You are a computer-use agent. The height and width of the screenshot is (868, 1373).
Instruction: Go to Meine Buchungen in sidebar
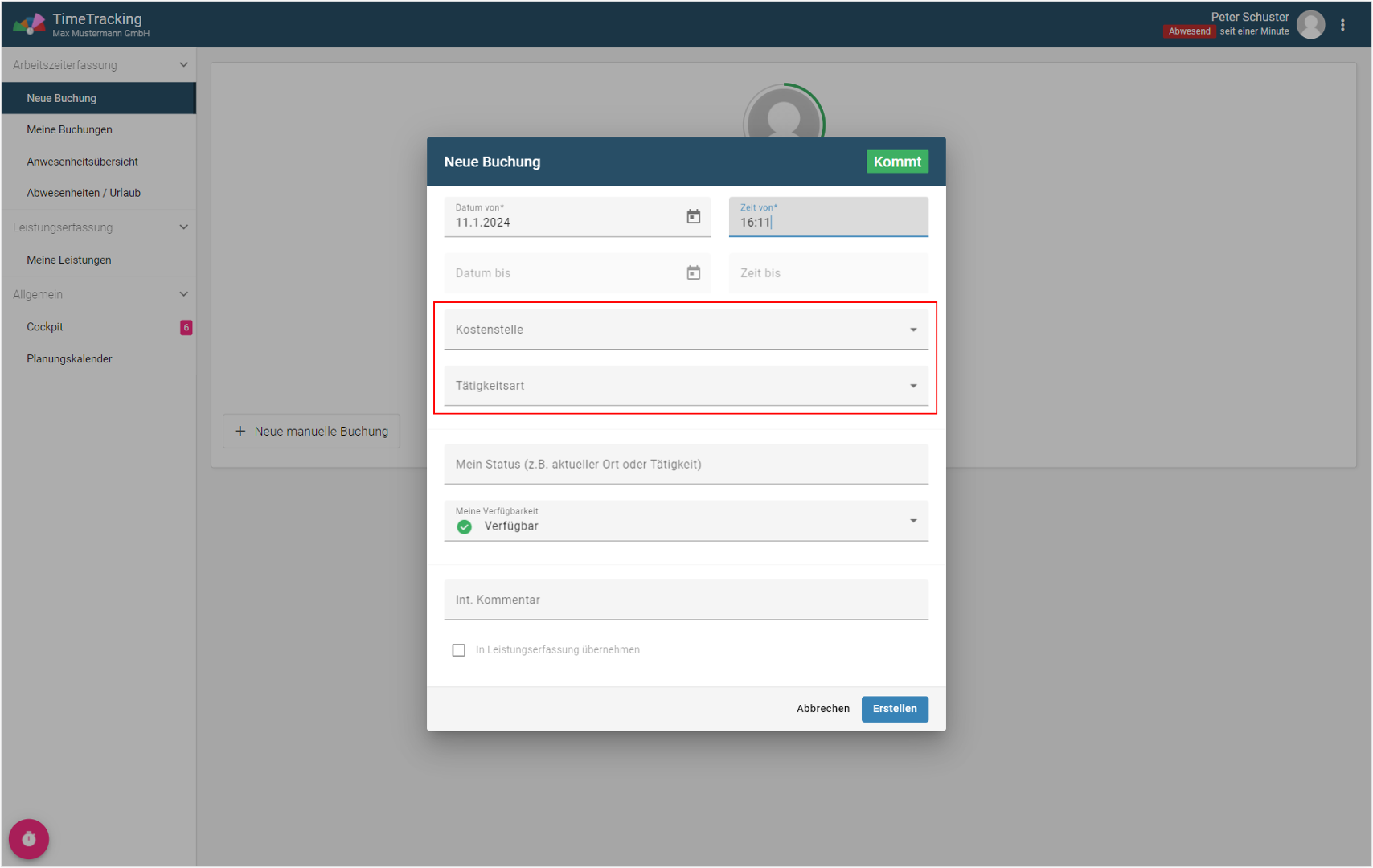(69, 129)
